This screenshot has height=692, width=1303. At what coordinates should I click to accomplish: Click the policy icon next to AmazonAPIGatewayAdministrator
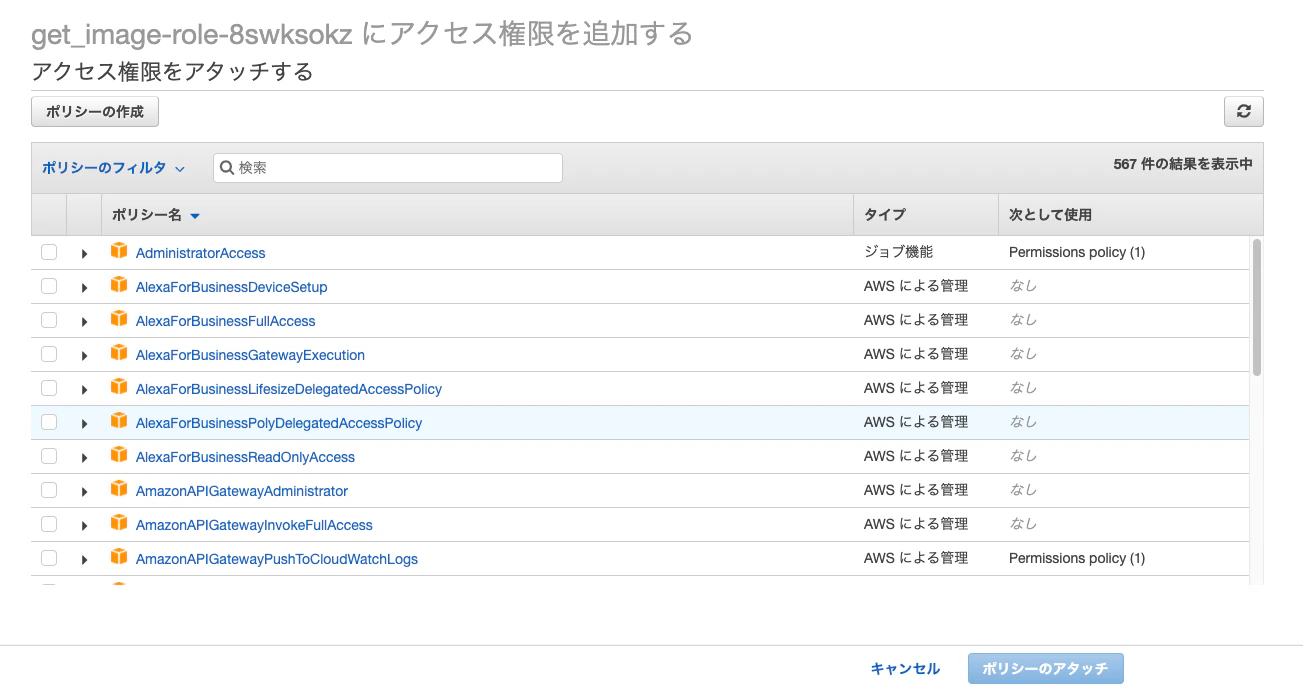tap(119, 490)
